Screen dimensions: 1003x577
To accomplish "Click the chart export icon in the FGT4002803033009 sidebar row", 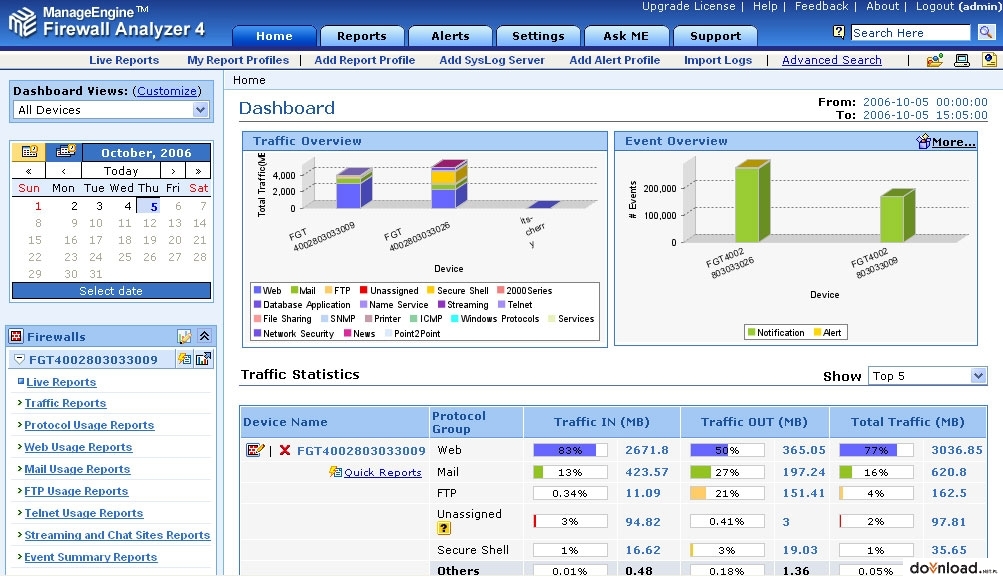I will pyautogui.click(x=203, y=359).
